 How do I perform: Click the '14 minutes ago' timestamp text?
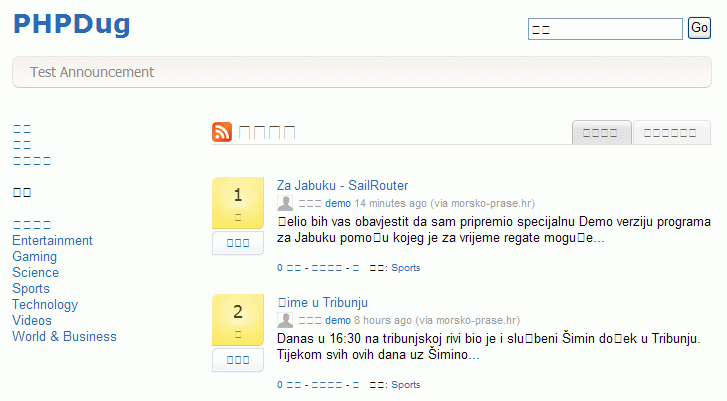[391, 204]
